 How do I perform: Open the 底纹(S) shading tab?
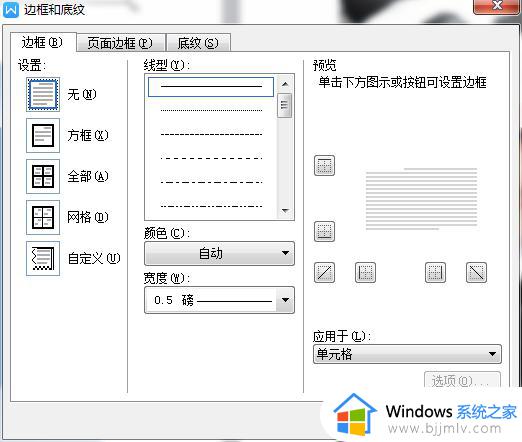198,43
